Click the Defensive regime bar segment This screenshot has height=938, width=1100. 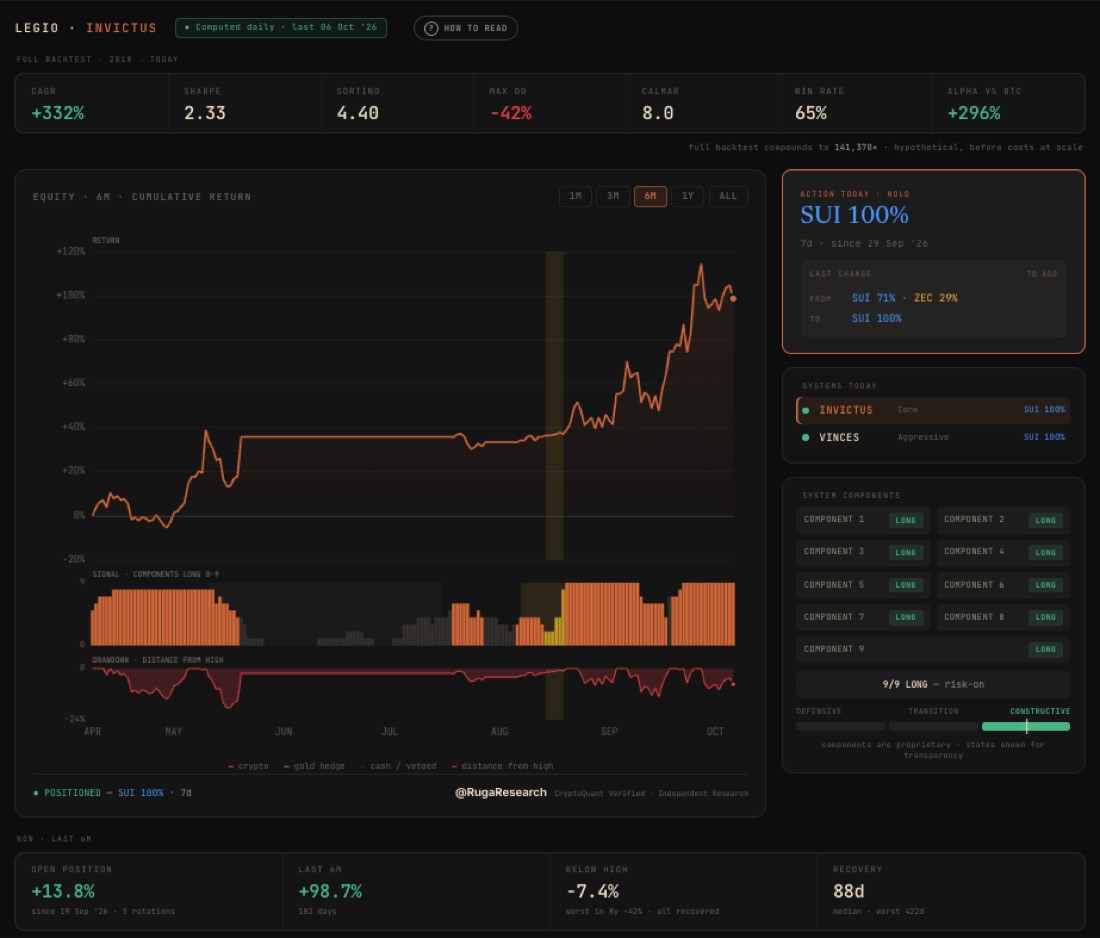(x=840, y=727)
